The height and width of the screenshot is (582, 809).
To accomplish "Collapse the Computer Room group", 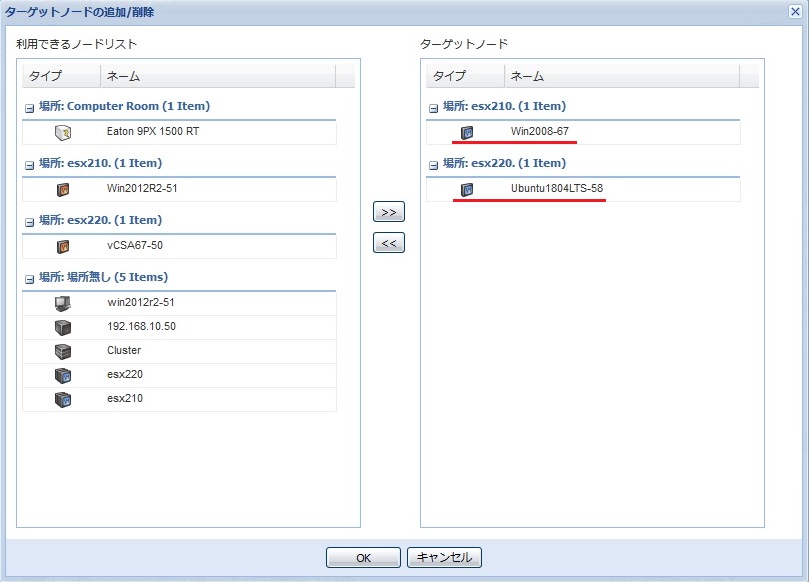I will 30,107.
